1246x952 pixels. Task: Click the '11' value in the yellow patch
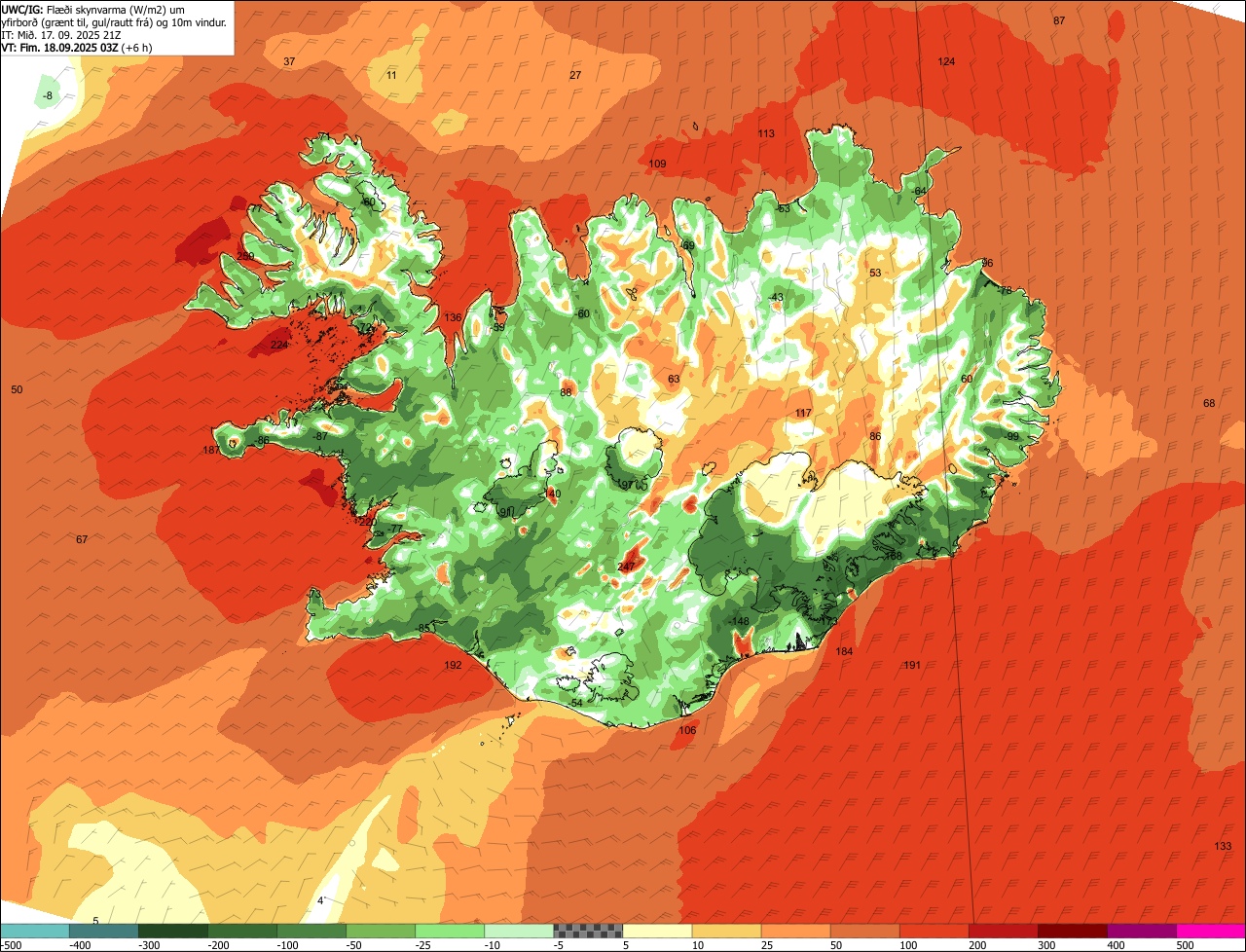pyautogui.click(x=391, y=75)
